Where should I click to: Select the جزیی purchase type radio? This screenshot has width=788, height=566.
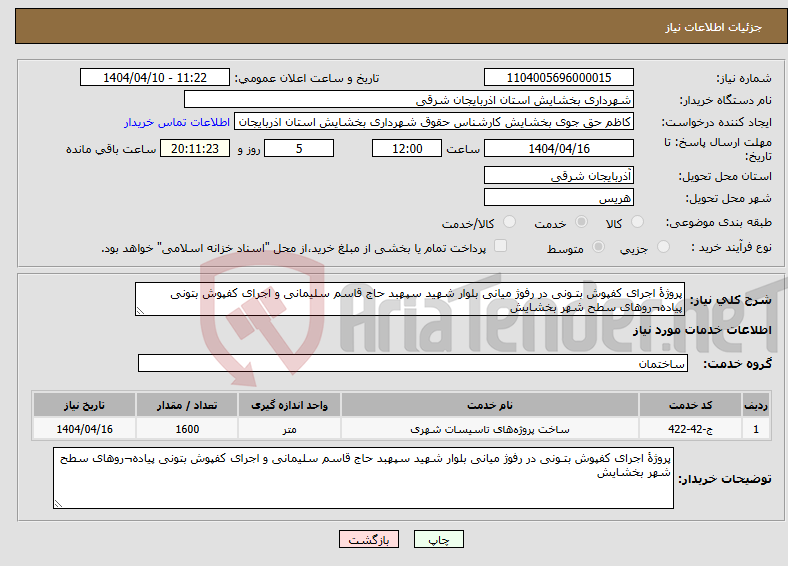(663, 246)
